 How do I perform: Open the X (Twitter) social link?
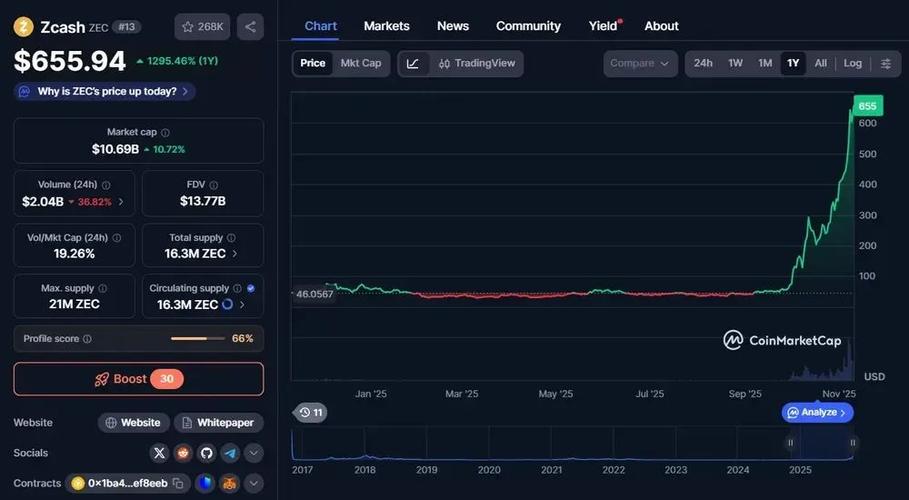(x=159, y=453)
